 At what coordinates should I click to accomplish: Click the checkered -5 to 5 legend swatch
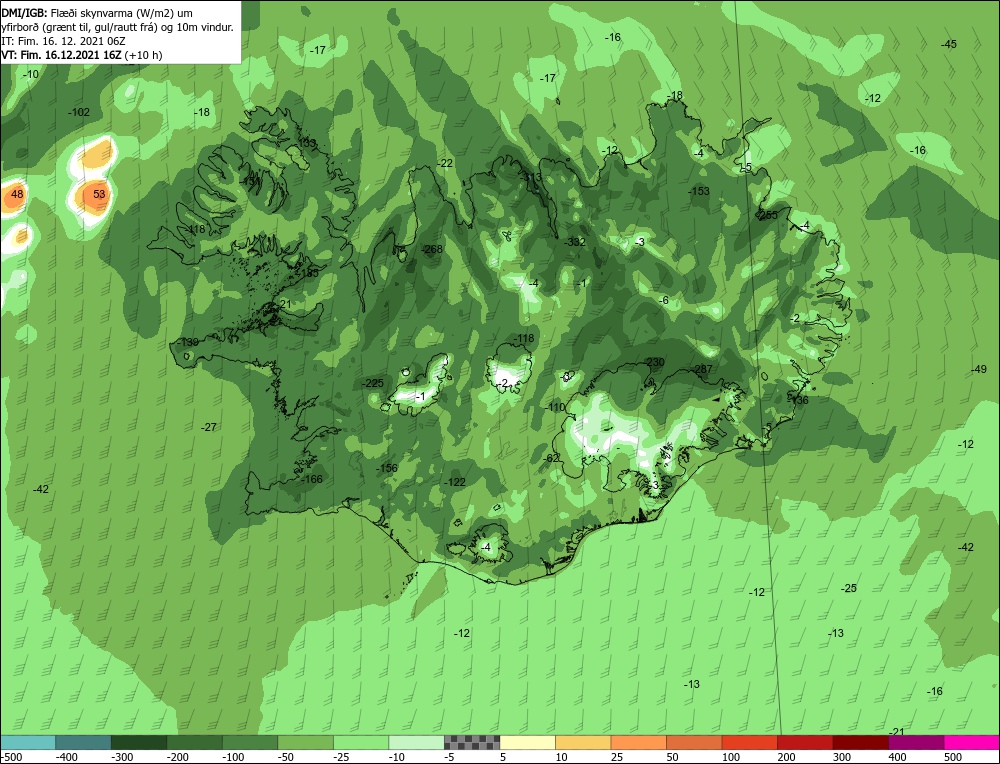click(472, 742)
